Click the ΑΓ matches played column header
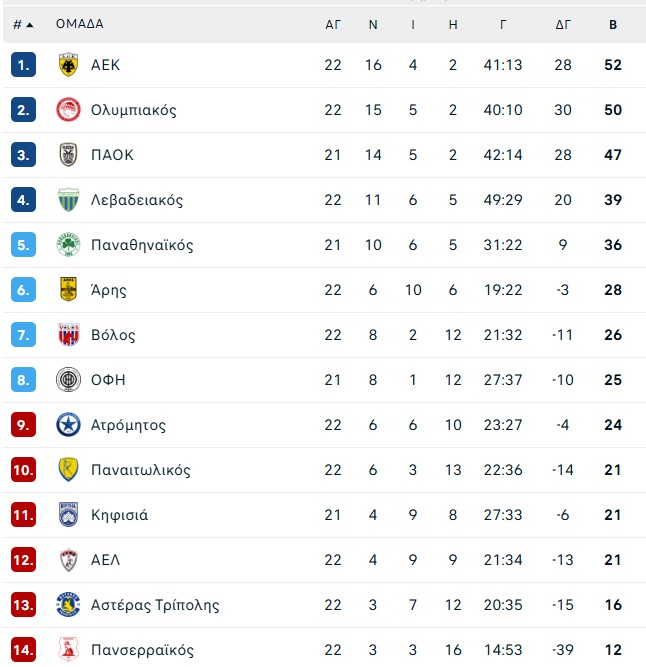This screenshot has width=646, height=667. coord(333,24)
